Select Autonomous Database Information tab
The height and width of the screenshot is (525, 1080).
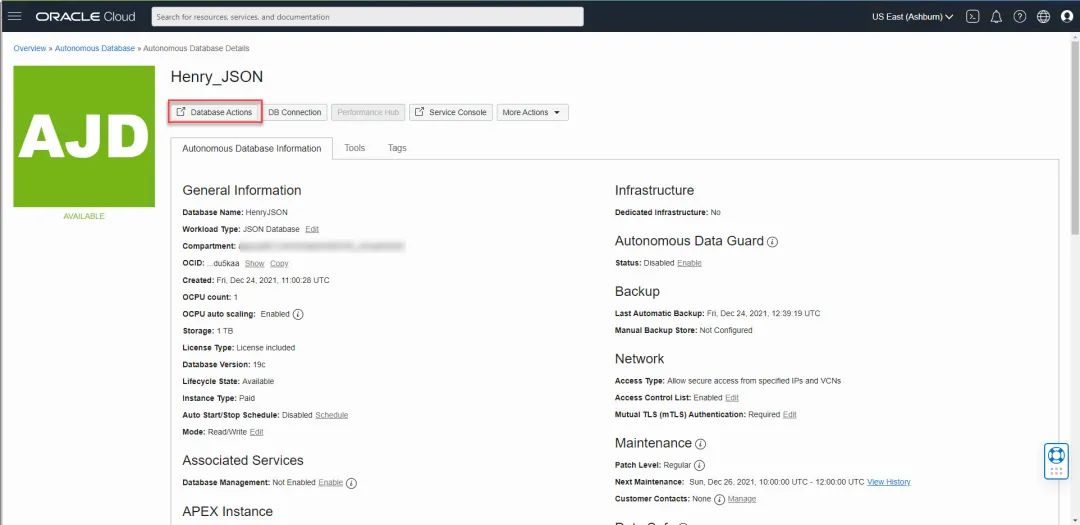[x=251, y=148]
